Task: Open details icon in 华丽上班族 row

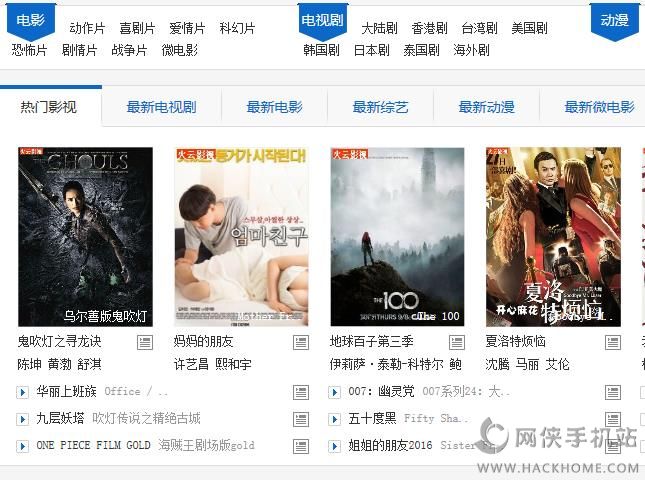Action: tap(301, 392)
